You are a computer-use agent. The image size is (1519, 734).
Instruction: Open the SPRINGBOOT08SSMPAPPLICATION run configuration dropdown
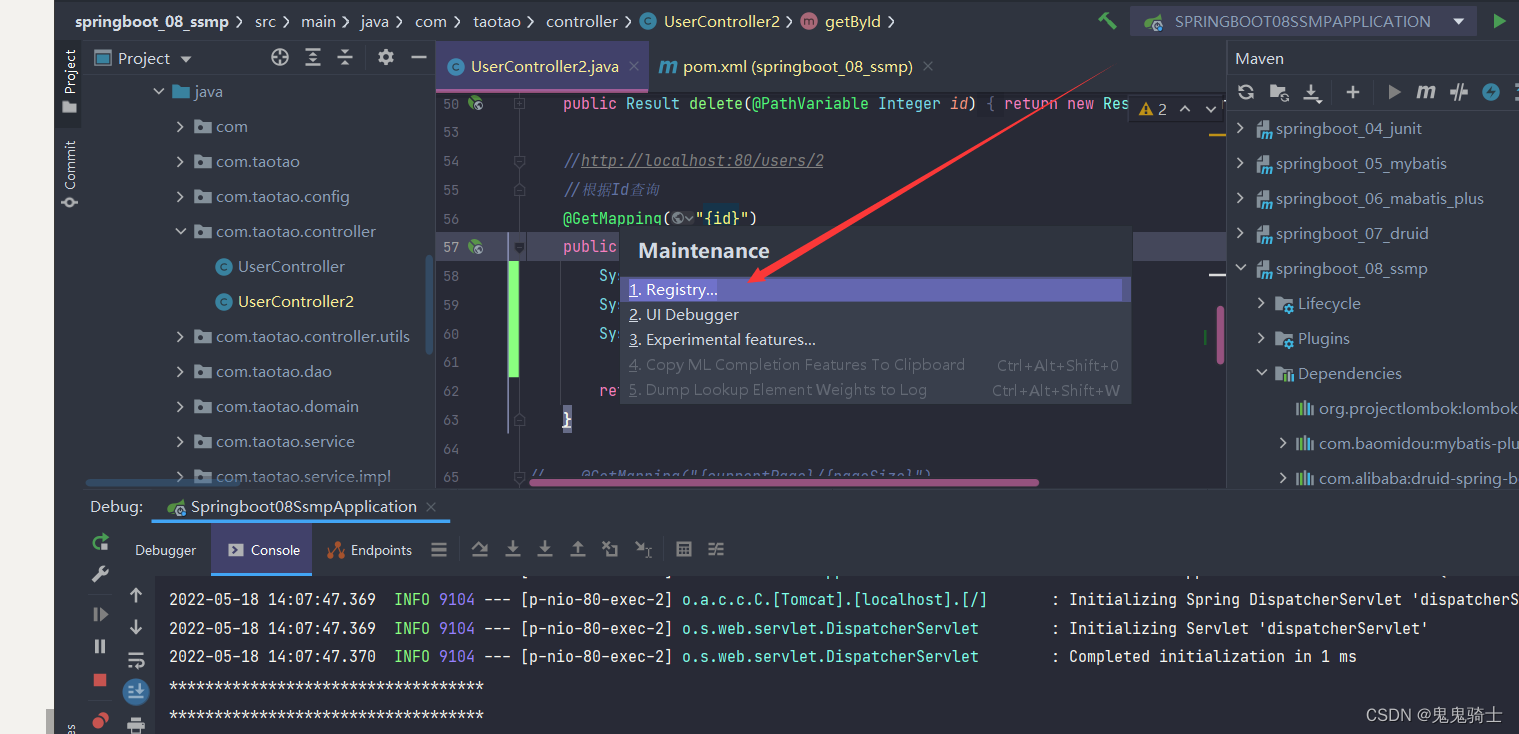pos(1304,21)
